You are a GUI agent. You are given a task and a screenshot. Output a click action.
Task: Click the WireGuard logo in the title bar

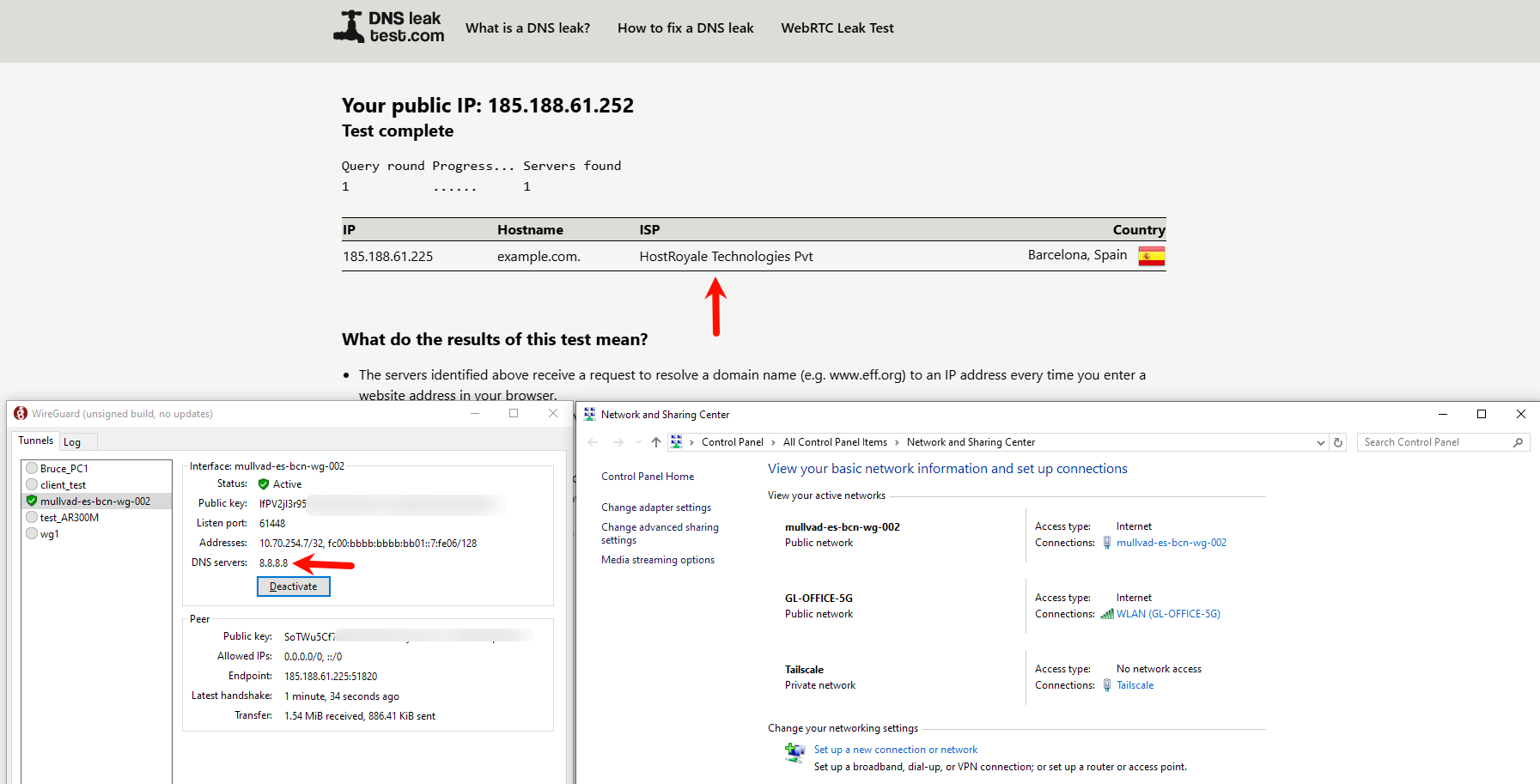click(x=21, y=414)
